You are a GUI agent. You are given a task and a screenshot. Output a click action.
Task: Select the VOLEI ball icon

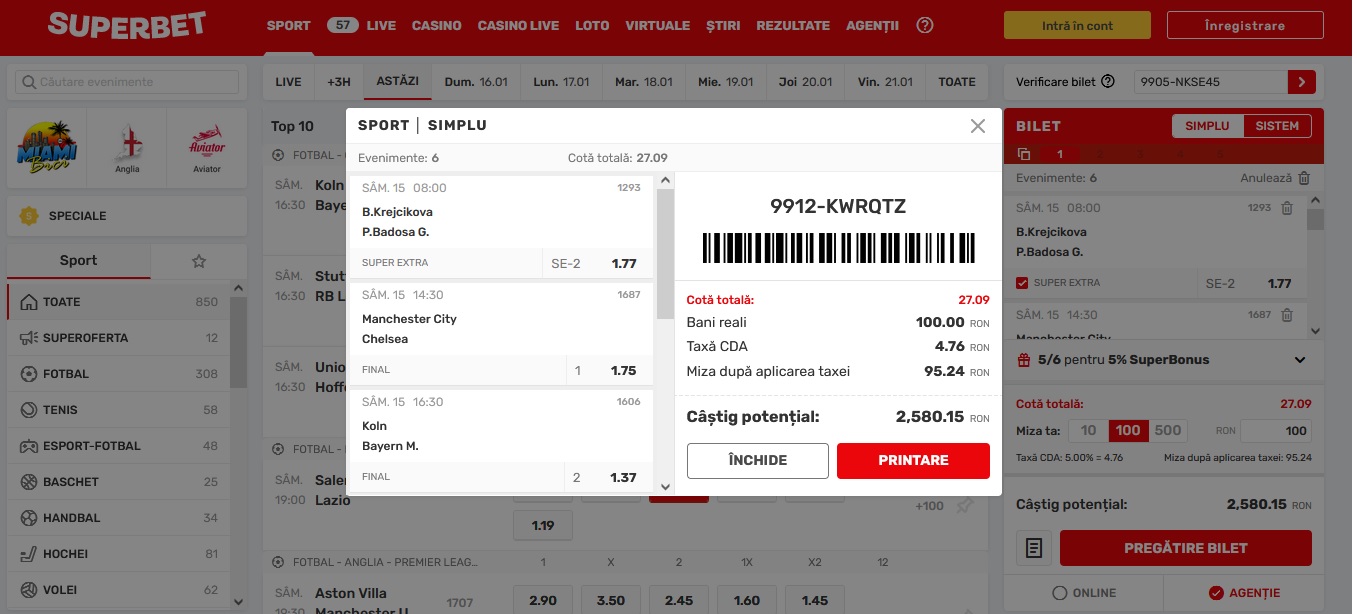[28, 590]
